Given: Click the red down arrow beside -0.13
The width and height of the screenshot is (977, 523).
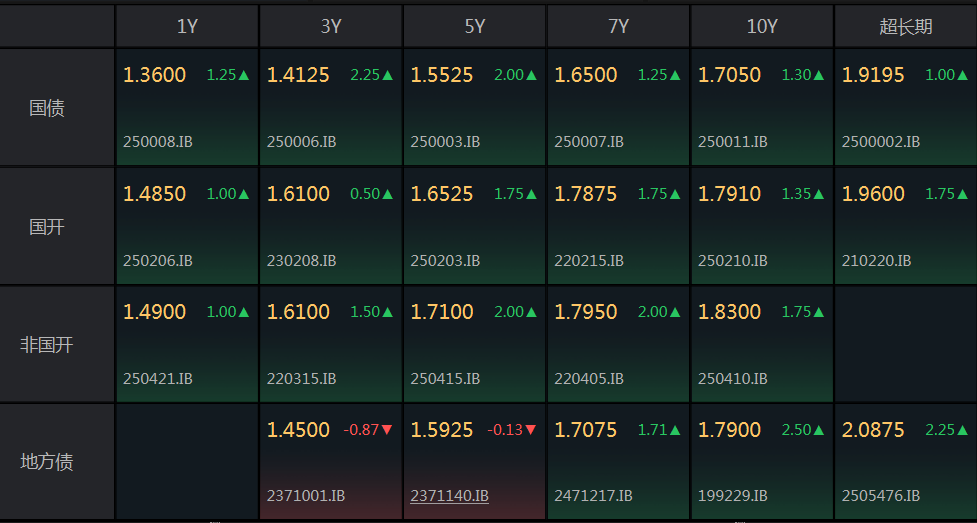Looking at the screenshot, I should [531, 429].
